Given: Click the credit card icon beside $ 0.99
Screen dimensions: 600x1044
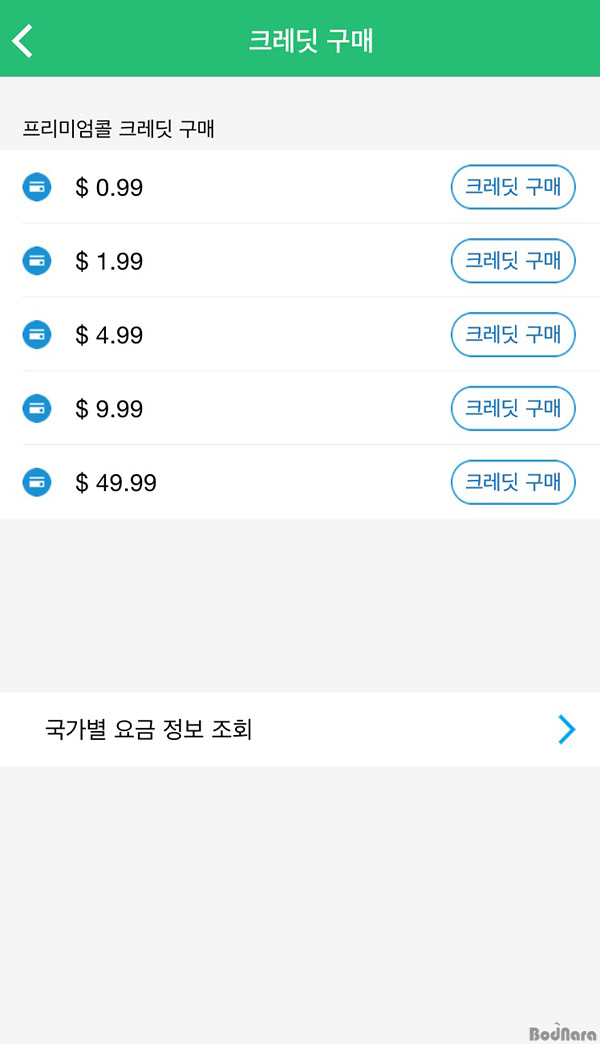Looking at the screenshot, I should 37,187.
